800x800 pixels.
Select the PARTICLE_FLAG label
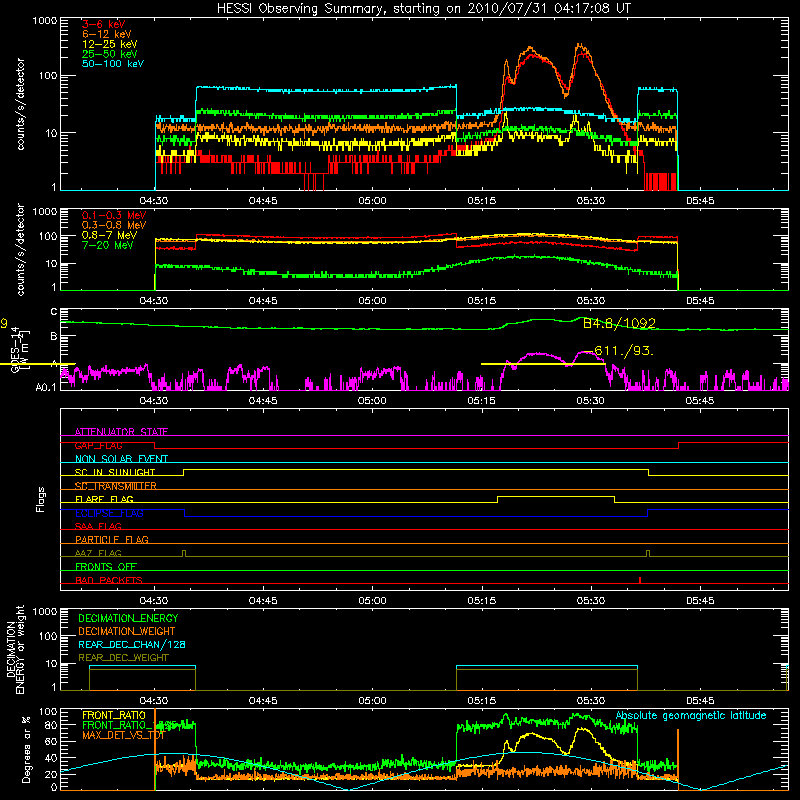pyautogui.click(x=112, y=540)
